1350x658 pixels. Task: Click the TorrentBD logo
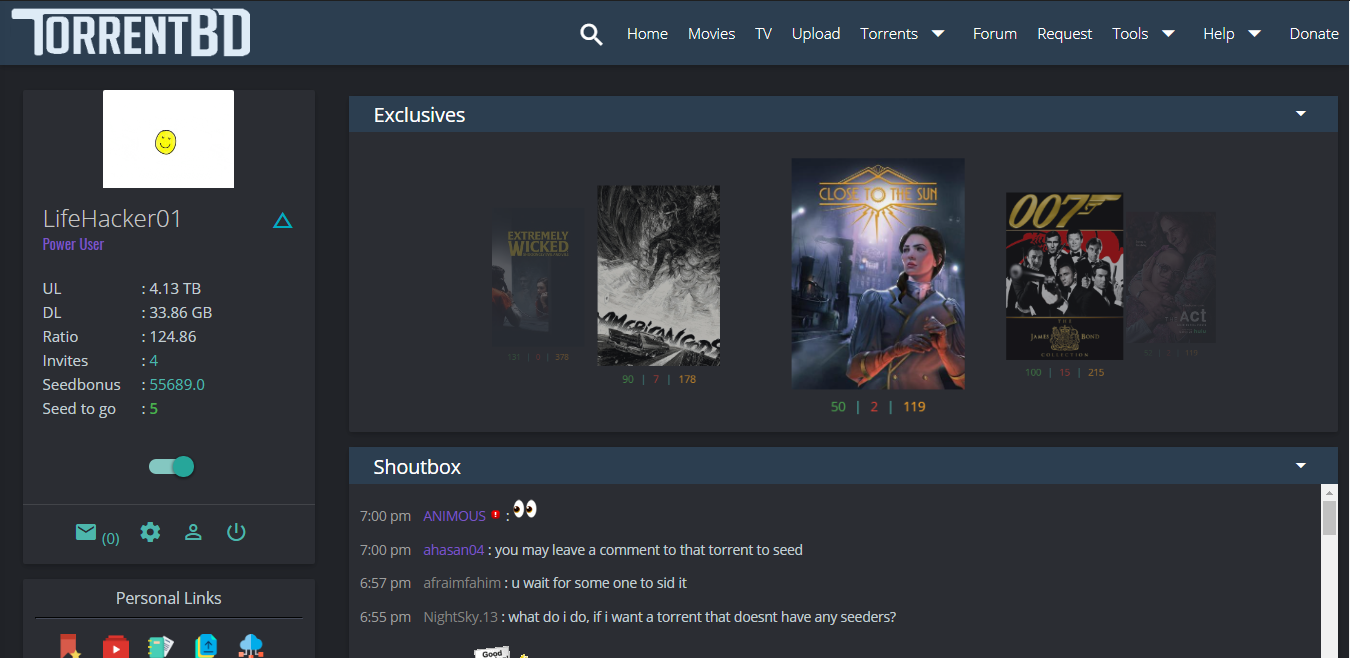(x=131, y=32)
